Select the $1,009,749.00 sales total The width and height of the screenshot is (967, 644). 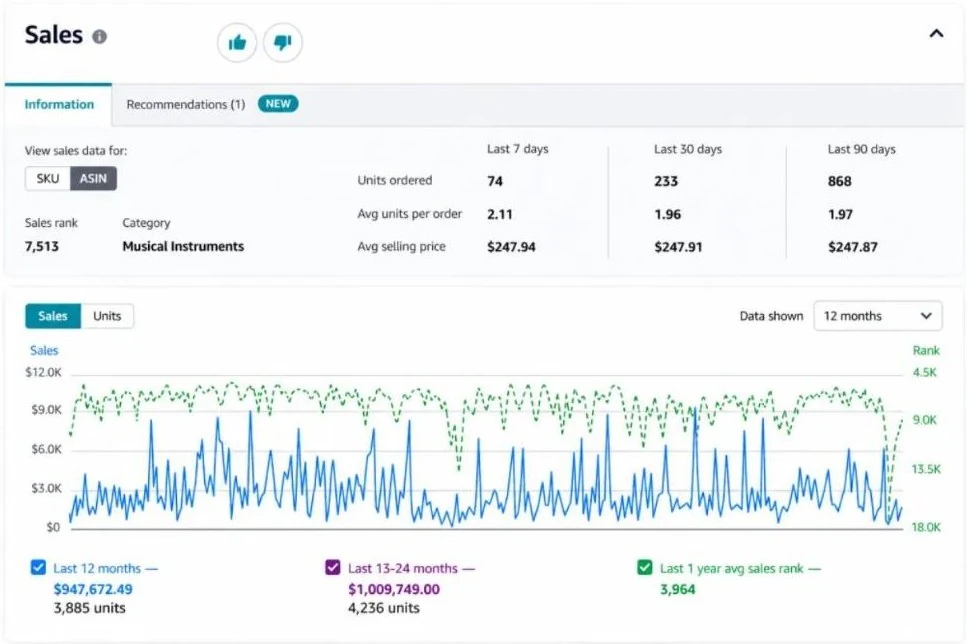click(394, 589)
